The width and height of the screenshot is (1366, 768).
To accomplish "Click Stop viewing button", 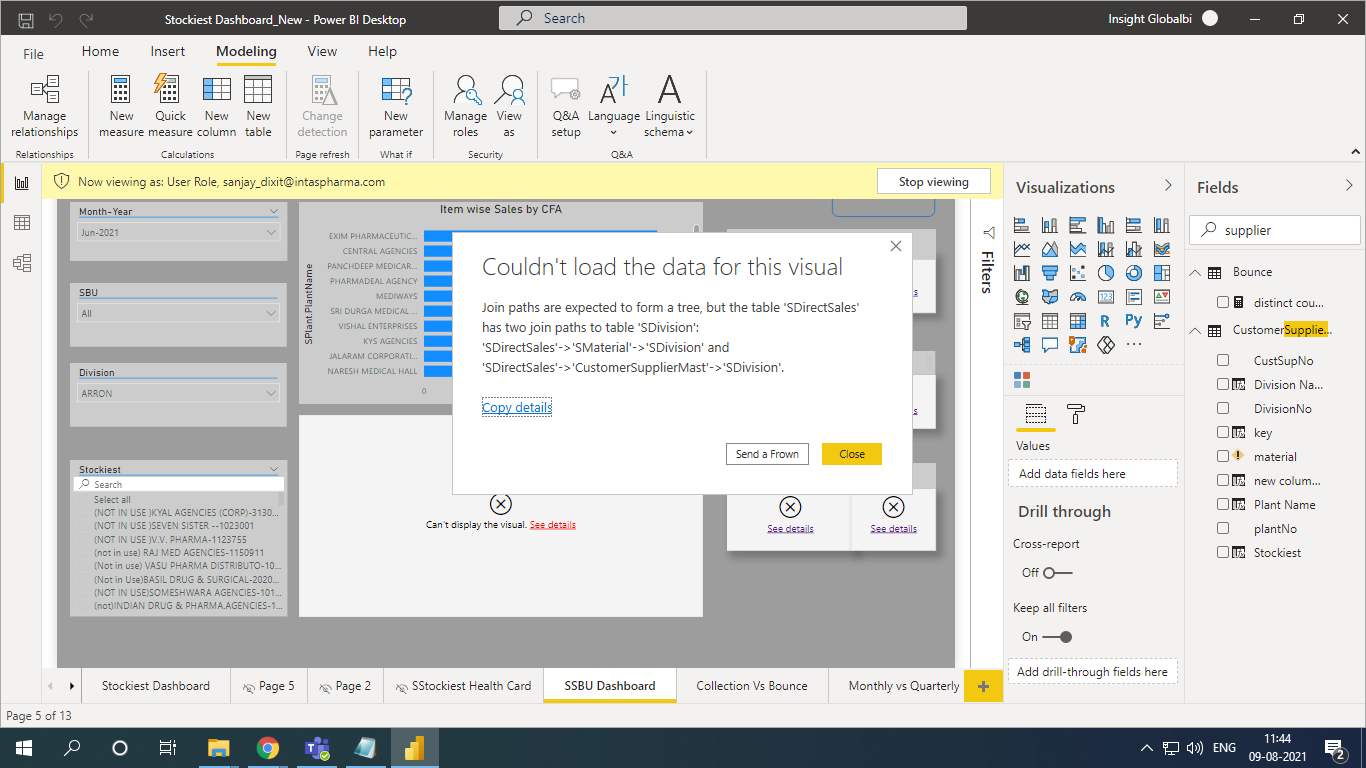I will [933, 182].
